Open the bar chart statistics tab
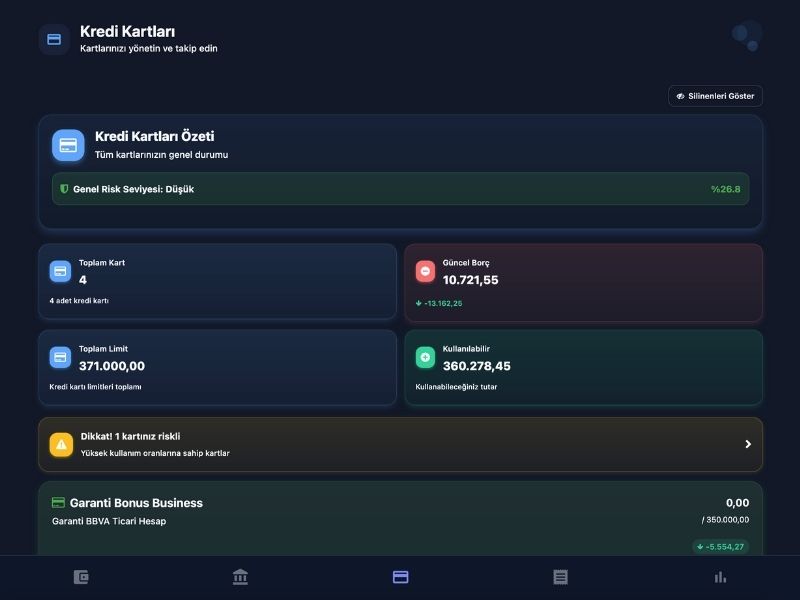The width and height of the screenshot is (800, 600). (720, 577)
